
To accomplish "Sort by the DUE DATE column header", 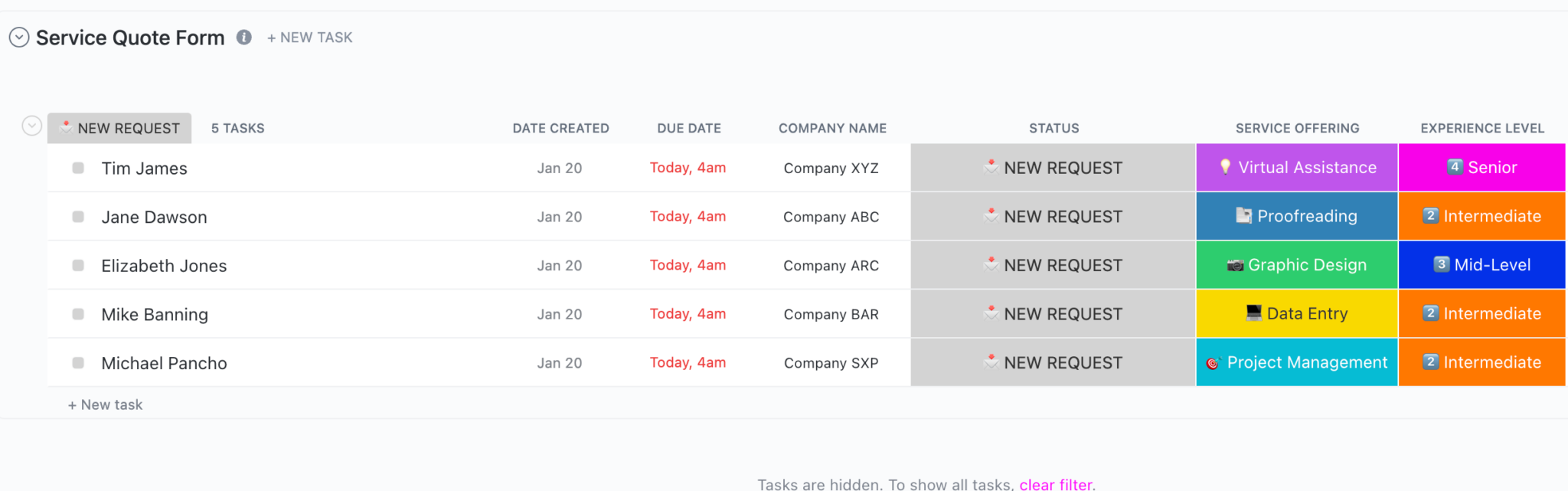I will pyautogui.click(x=688, y=129).
